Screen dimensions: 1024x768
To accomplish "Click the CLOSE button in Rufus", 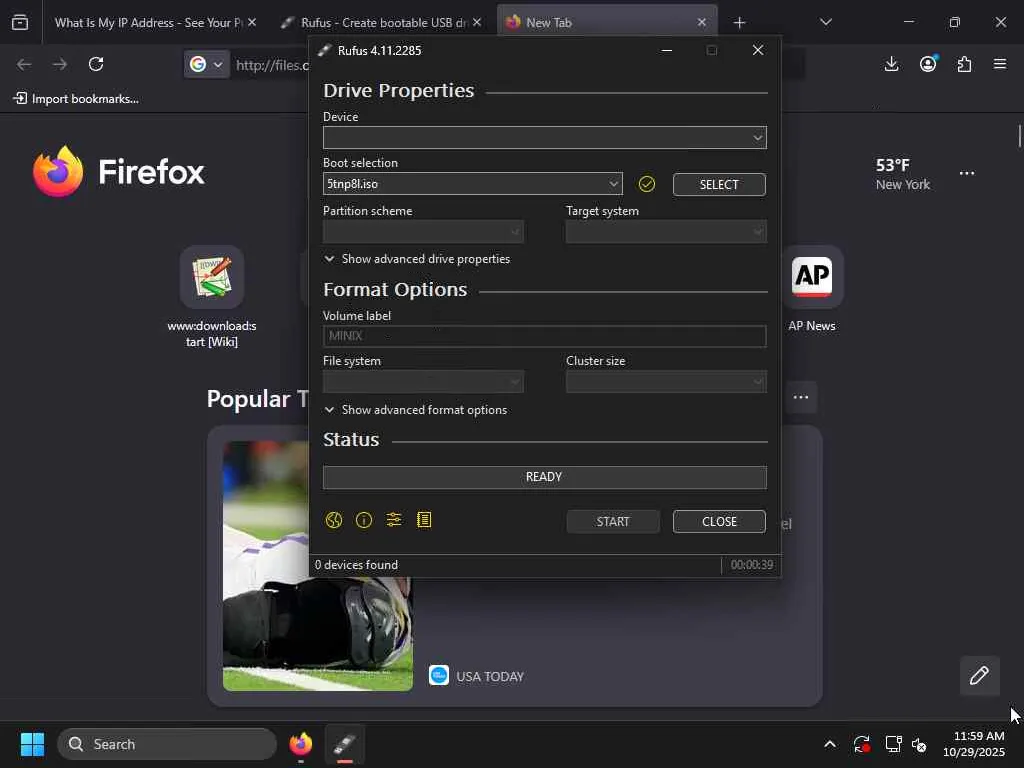I will 719,522.
